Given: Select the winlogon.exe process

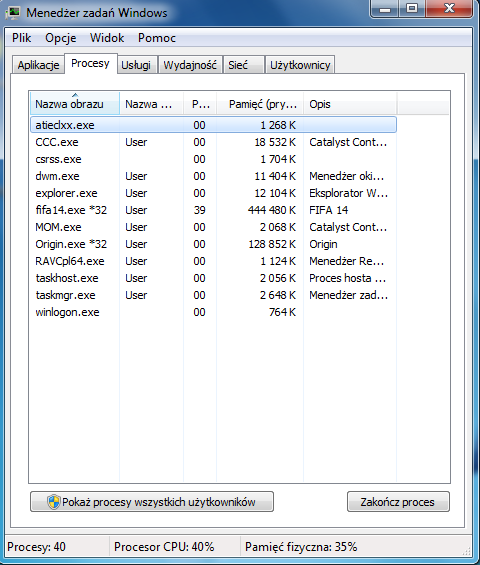Looking at the screenshot, I should click(213, 312).
